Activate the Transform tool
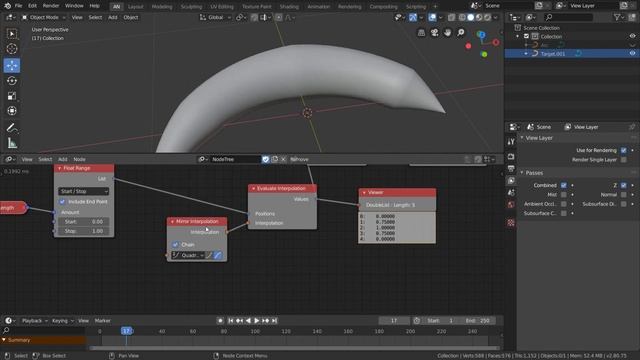Screen dimensions: 640x360 pos(12,111)
